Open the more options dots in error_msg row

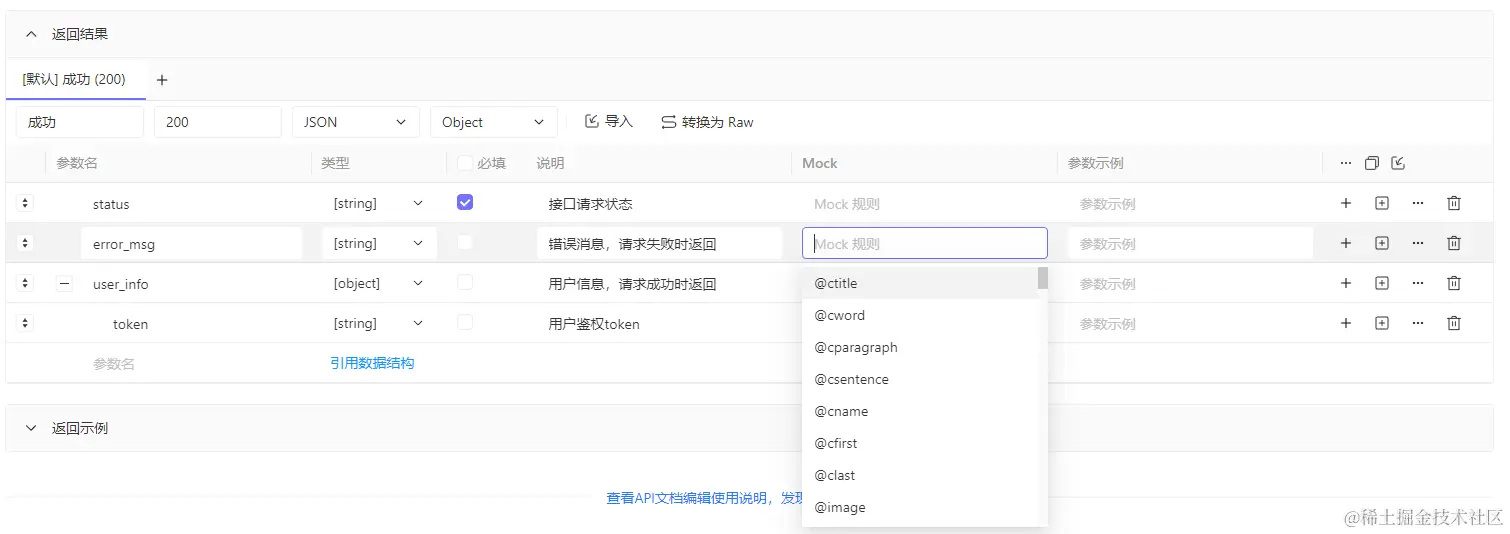pyautogui.click(x=1418, y=243)
